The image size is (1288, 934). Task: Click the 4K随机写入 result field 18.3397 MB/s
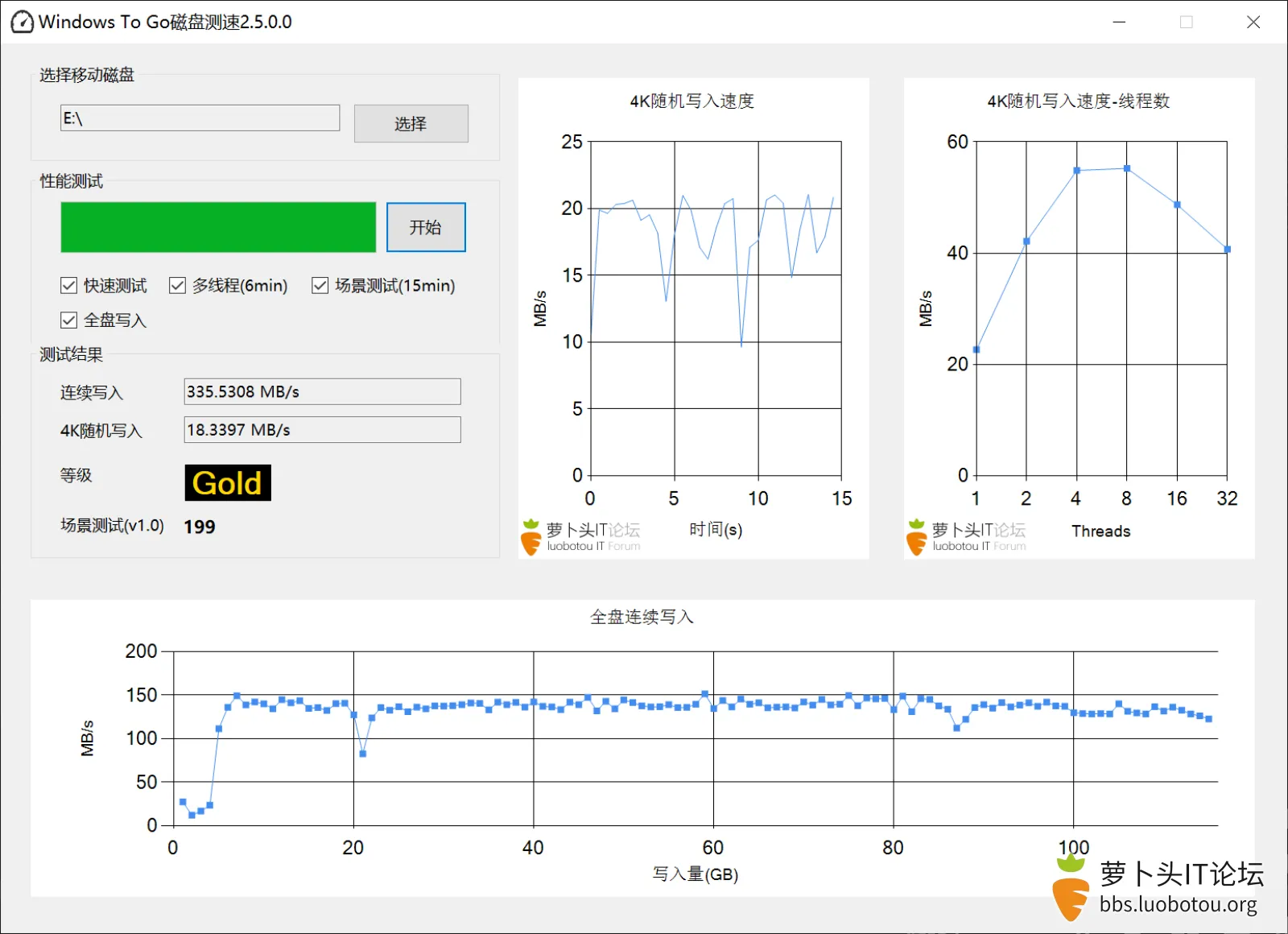pos(322,430)
